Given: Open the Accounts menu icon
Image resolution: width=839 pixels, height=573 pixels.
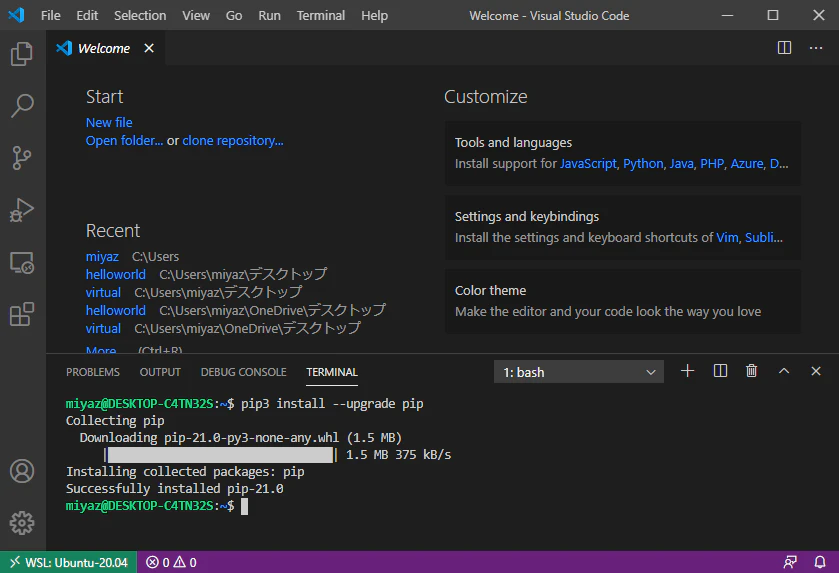Looking at the screenshot, I should click(22, 471).
